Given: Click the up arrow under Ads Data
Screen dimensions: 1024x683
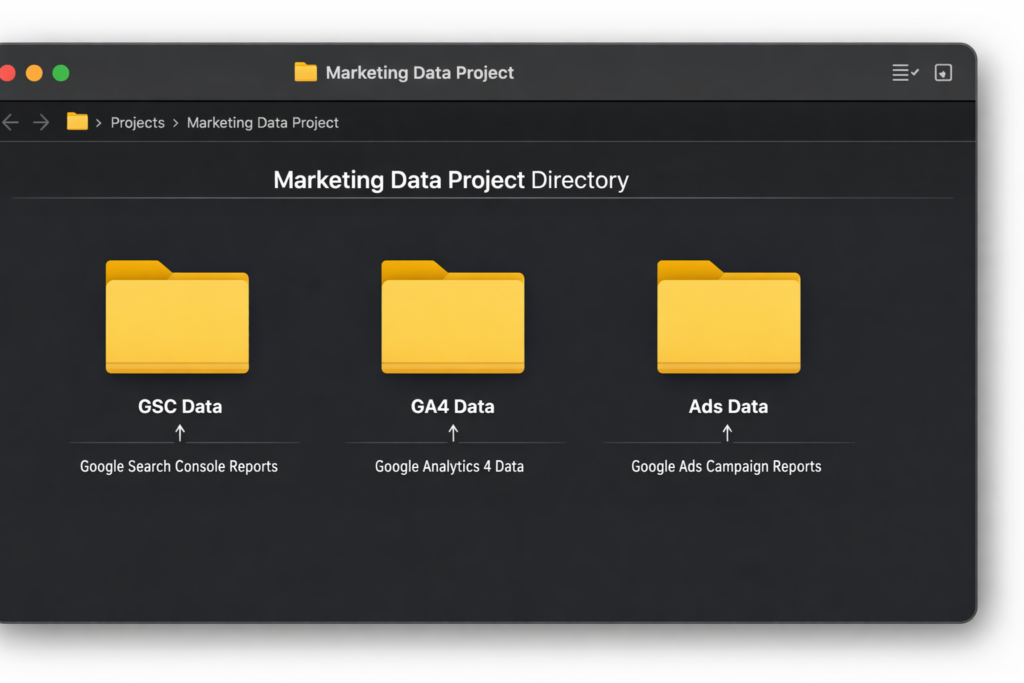Looking at the screenshot, I should (728, 433).
